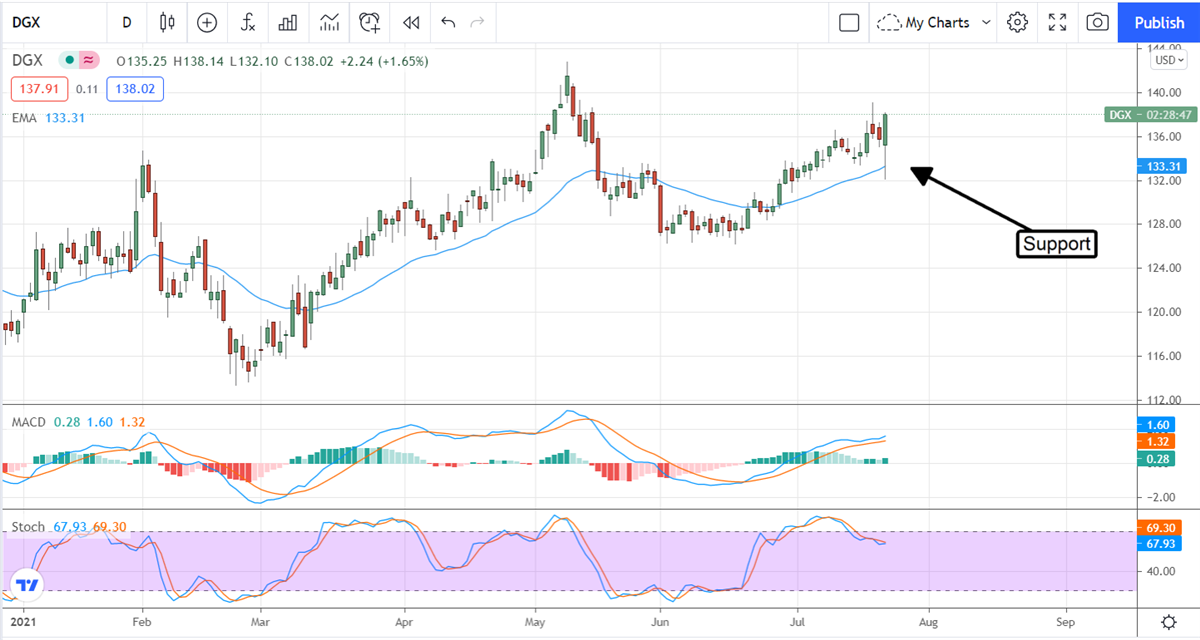
Task: Select the square layout toggle button
Action: pos(849,22)
